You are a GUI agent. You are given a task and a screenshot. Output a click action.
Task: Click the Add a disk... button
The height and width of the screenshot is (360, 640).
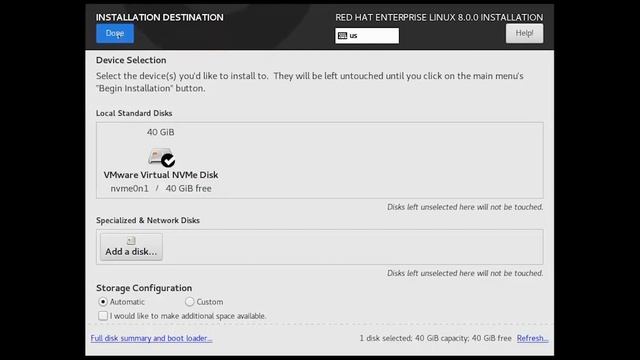coord(131,247)
